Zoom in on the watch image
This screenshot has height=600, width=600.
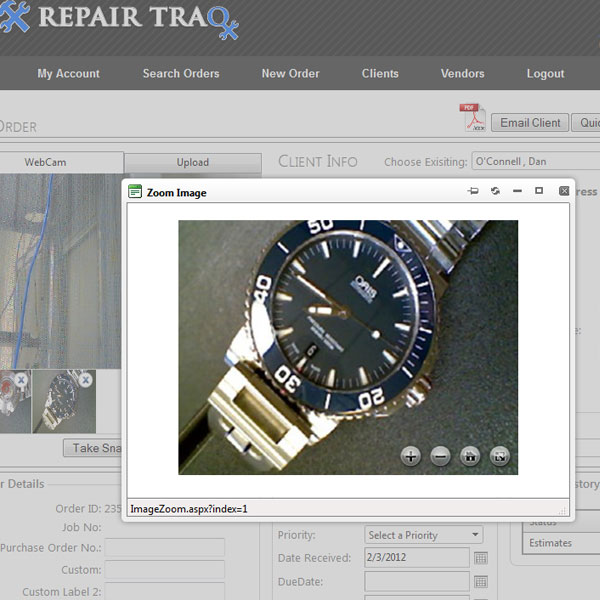point(410,456)
